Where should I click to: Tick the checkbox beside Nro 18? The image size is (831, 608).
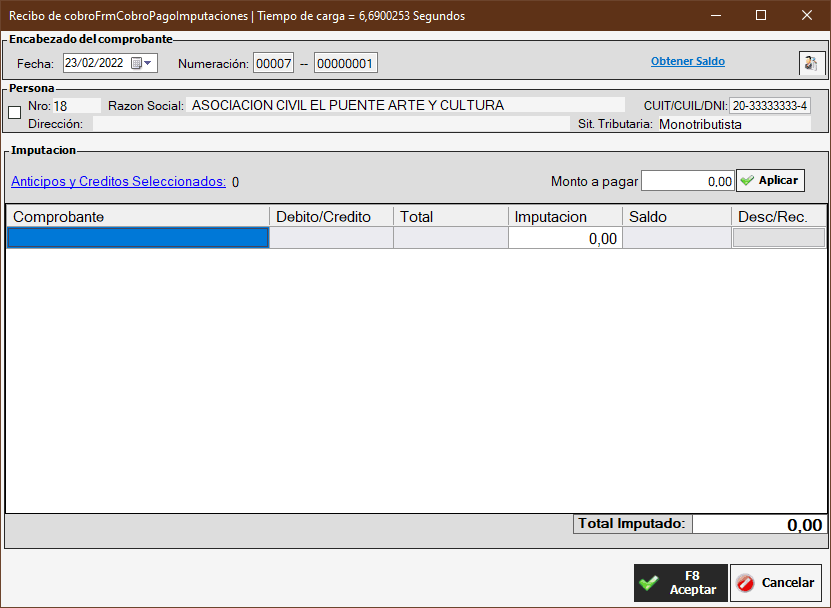tap(14, 112)
